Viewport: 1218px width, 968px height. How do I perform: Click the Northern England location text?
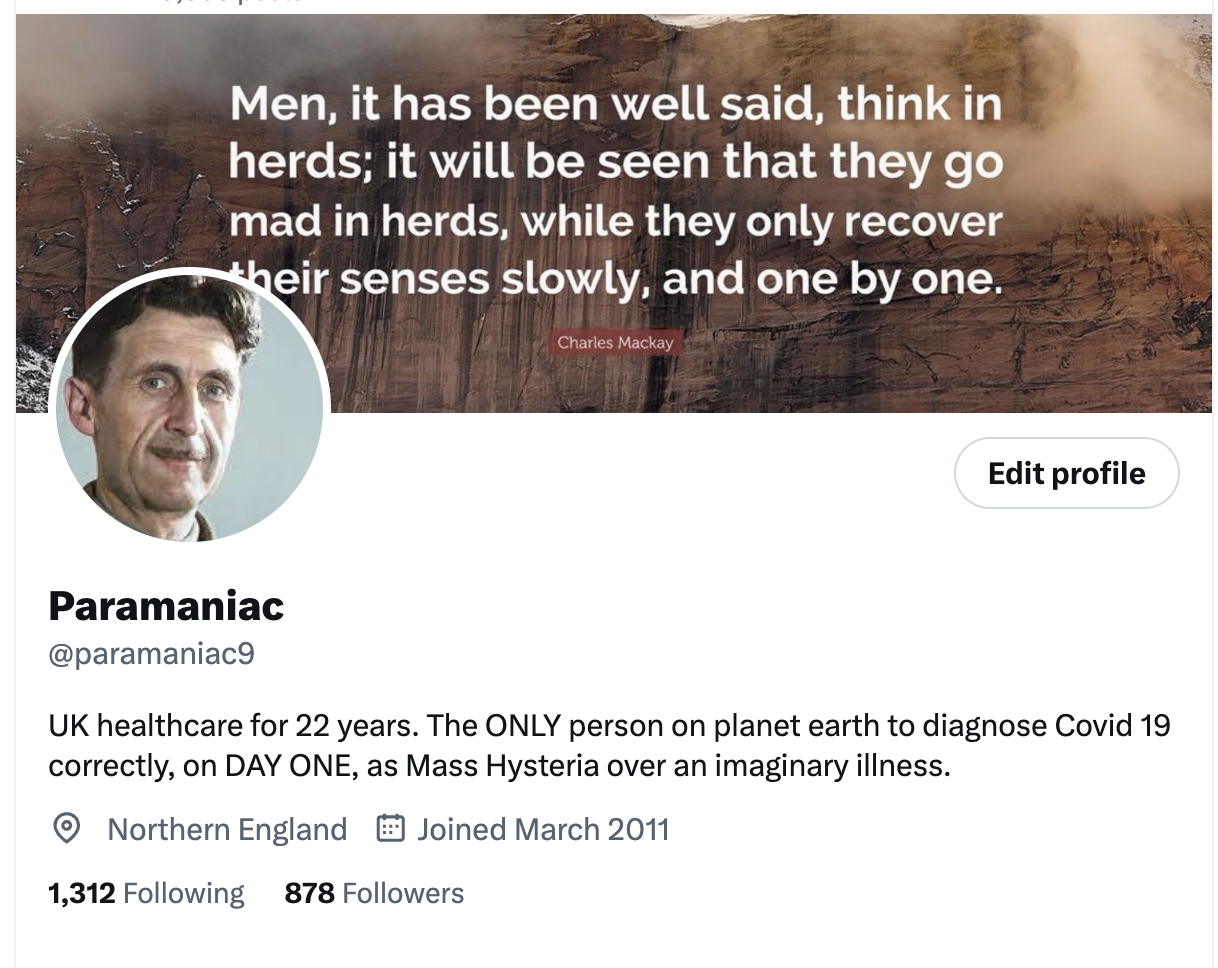click(x=227, y=829)
